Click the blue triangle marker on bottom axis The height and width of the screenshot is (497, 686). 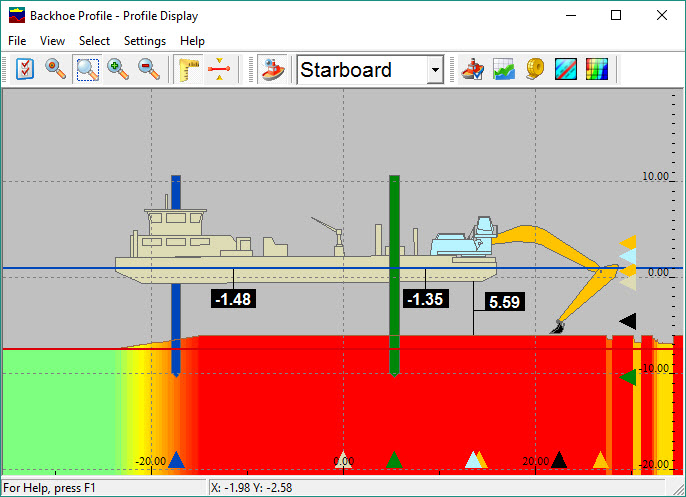click(176, 460)
